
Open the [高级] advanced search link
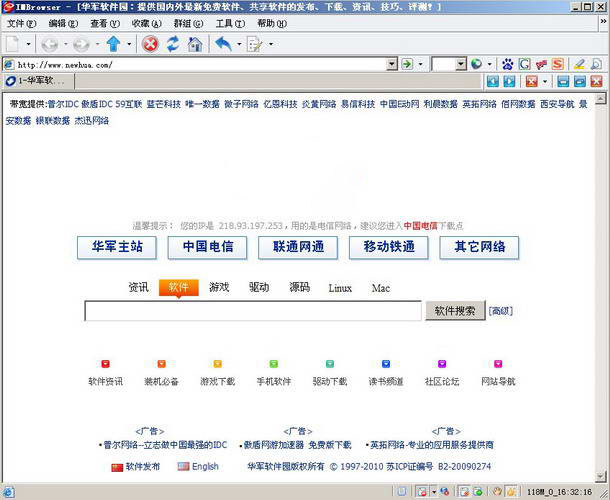click(501, 311)
